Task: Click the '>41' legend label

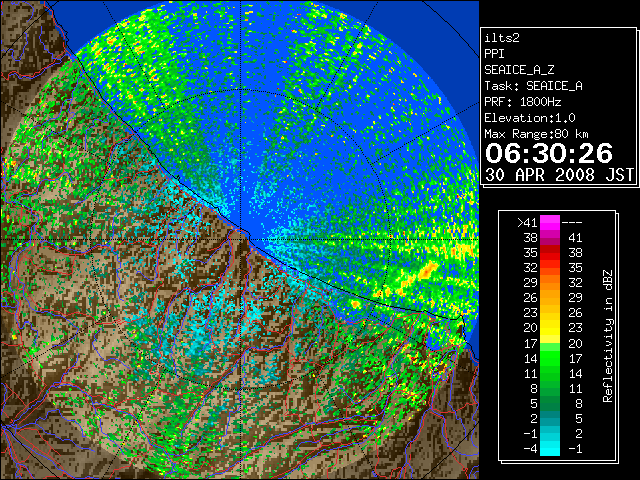Action: (x=527, y=223)
